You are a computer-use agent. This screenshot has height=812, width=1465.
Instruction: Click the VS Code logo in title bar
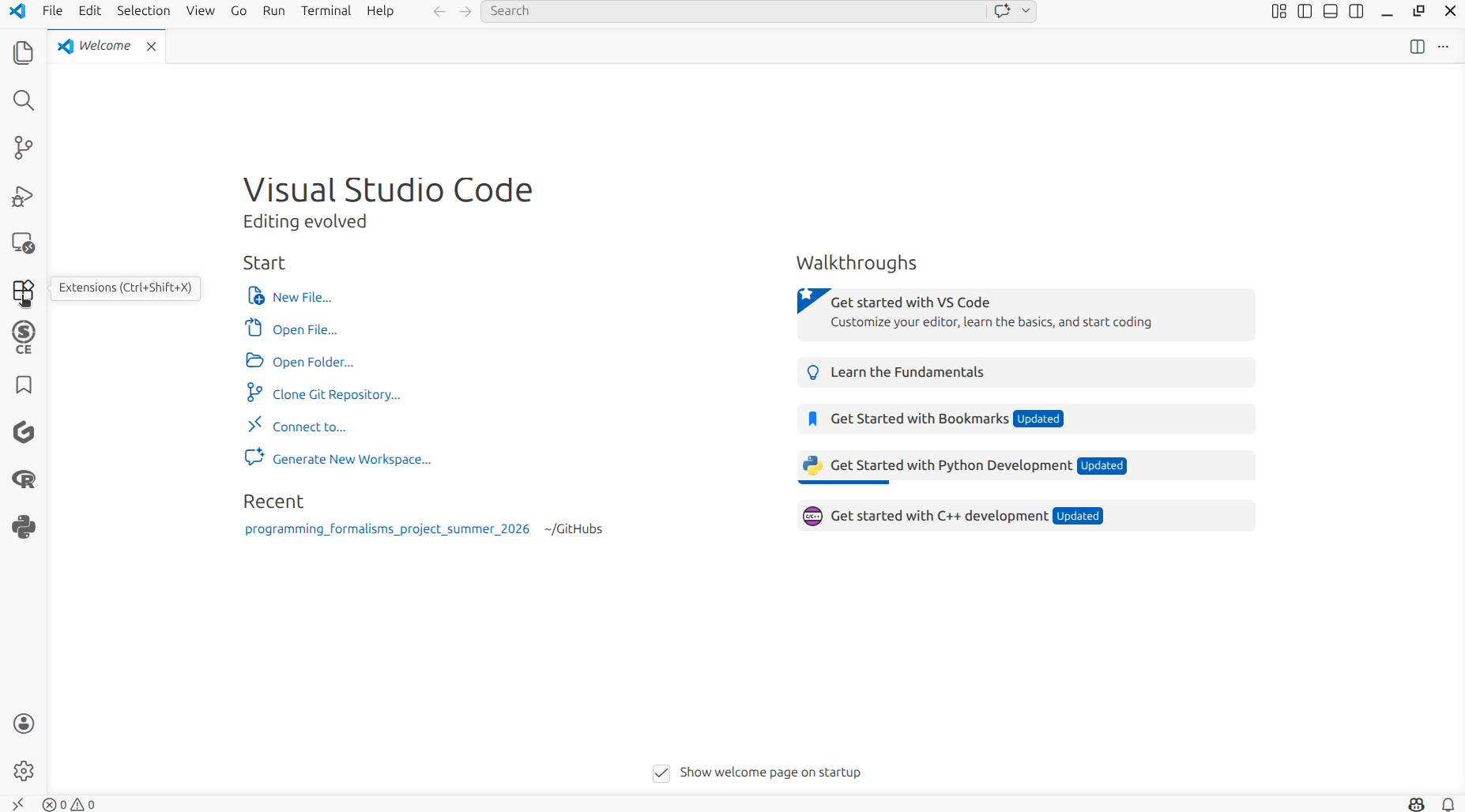17,11
